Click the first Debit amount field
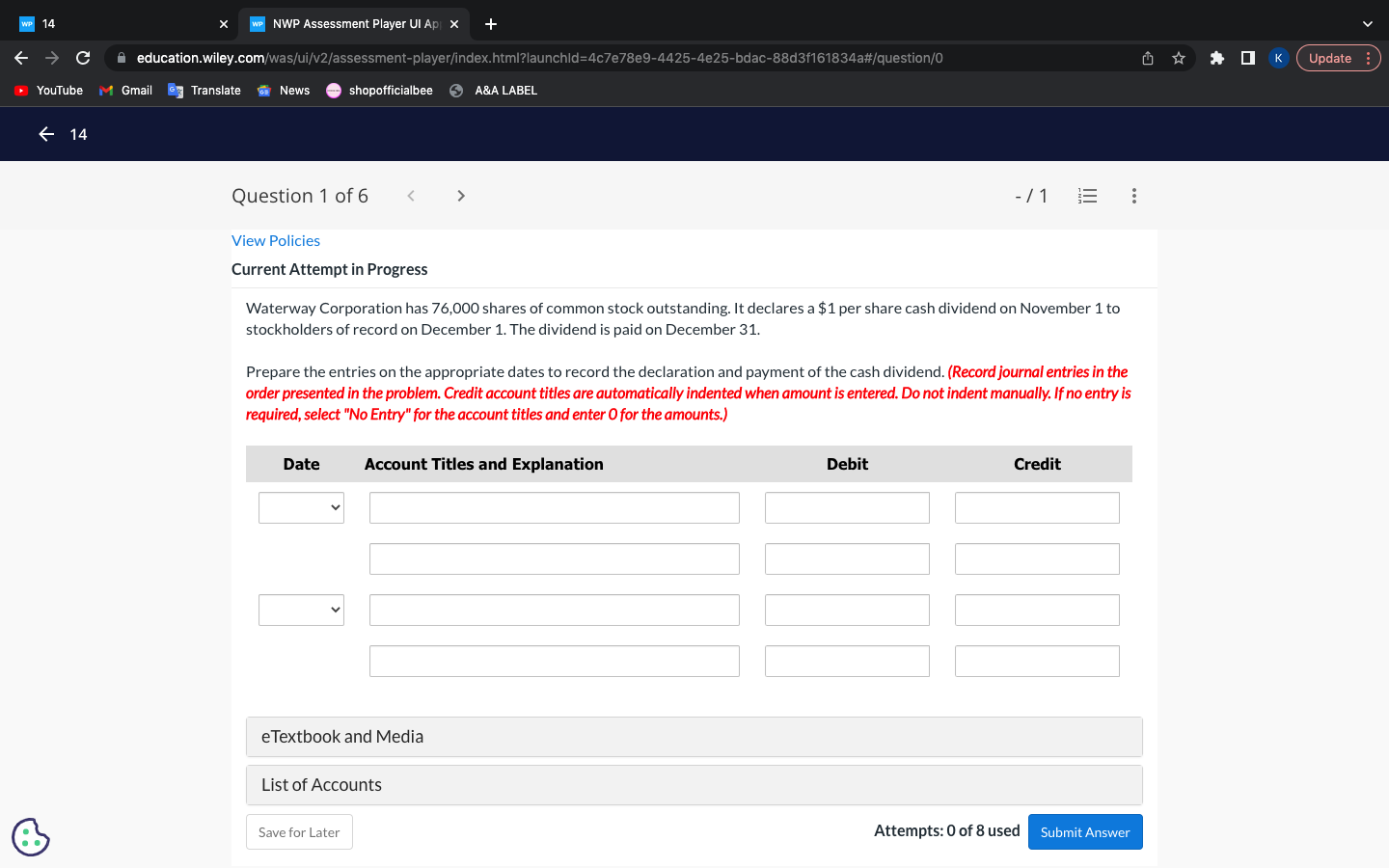The height and width of the screenshot is (868, 1389). (x=847, y=507)
